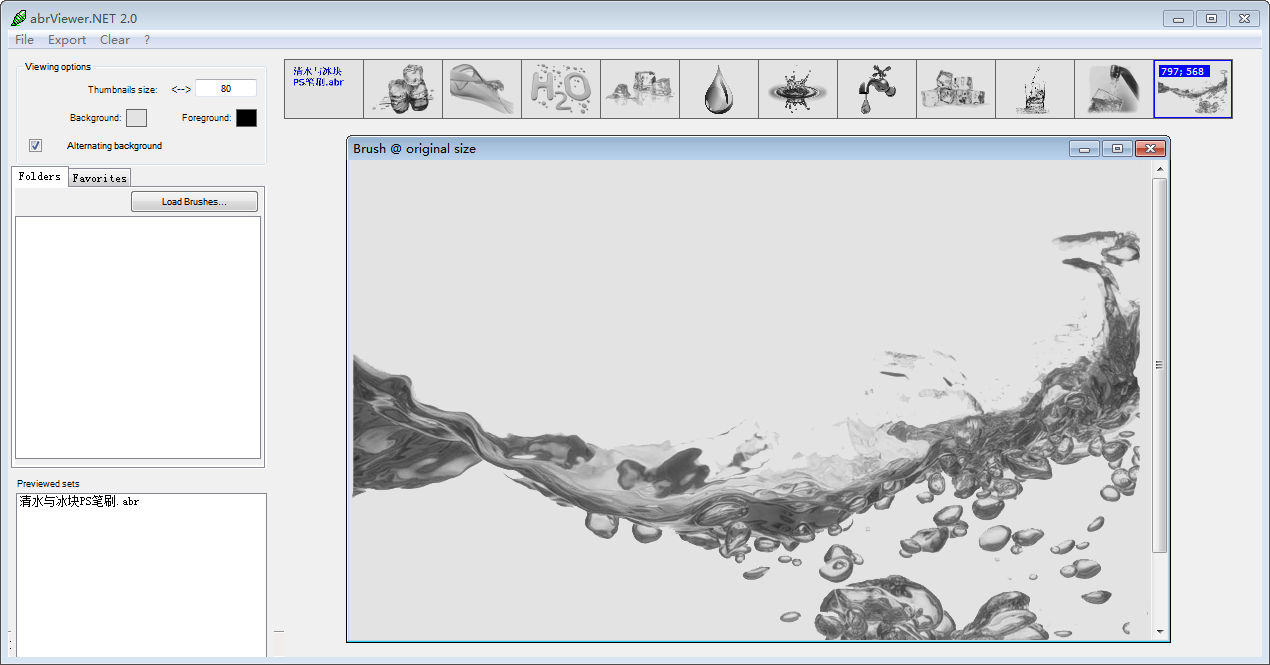Maximize the abrViewer.NET main window

1211,18
